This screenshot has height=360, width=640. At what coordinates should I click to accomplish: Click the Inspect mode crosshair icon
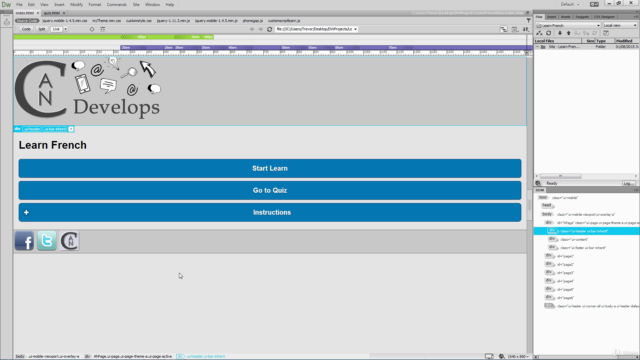click(92, 29)
